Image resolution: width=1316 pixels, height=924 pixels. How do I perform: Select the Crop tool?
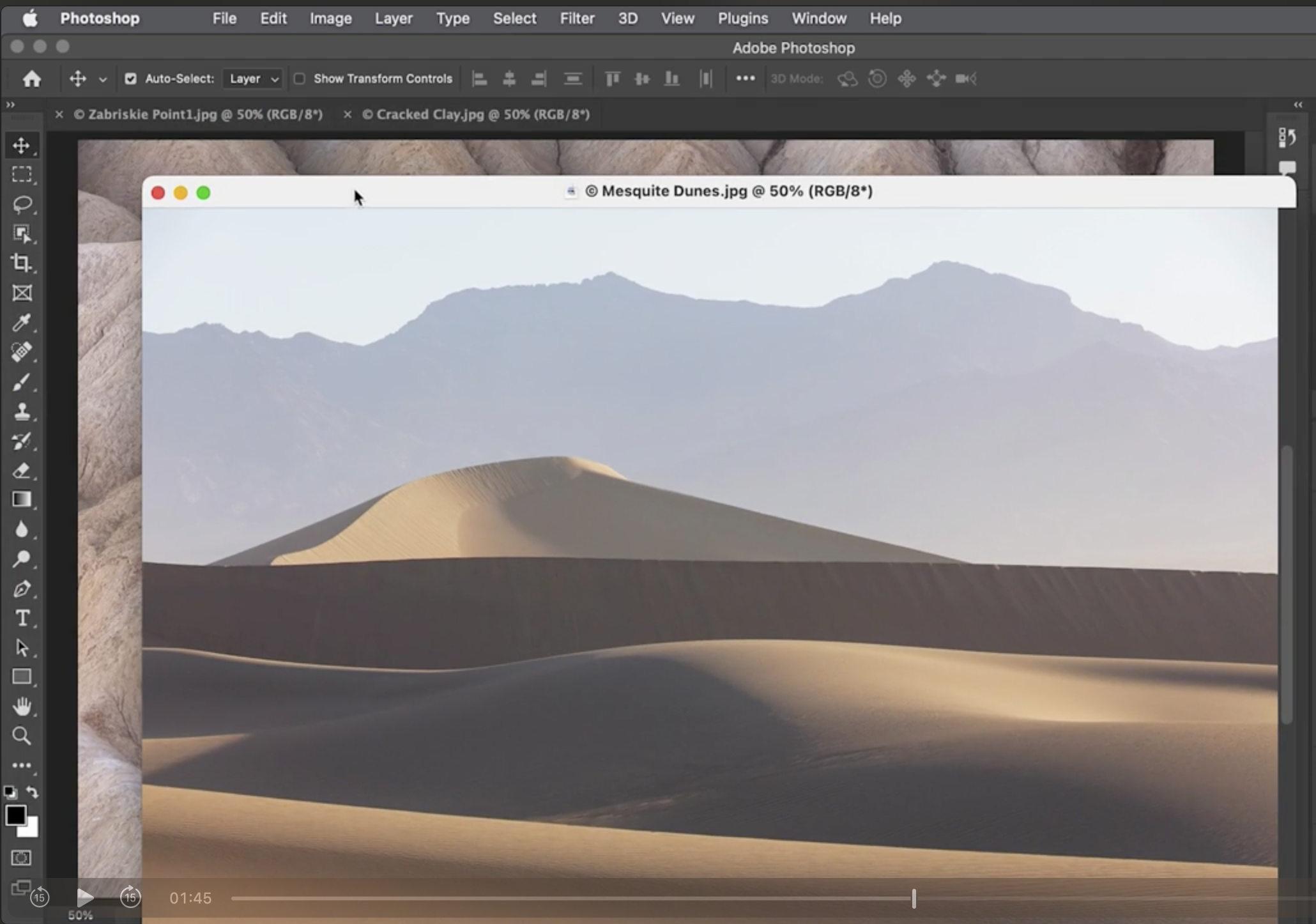point(22,263)
